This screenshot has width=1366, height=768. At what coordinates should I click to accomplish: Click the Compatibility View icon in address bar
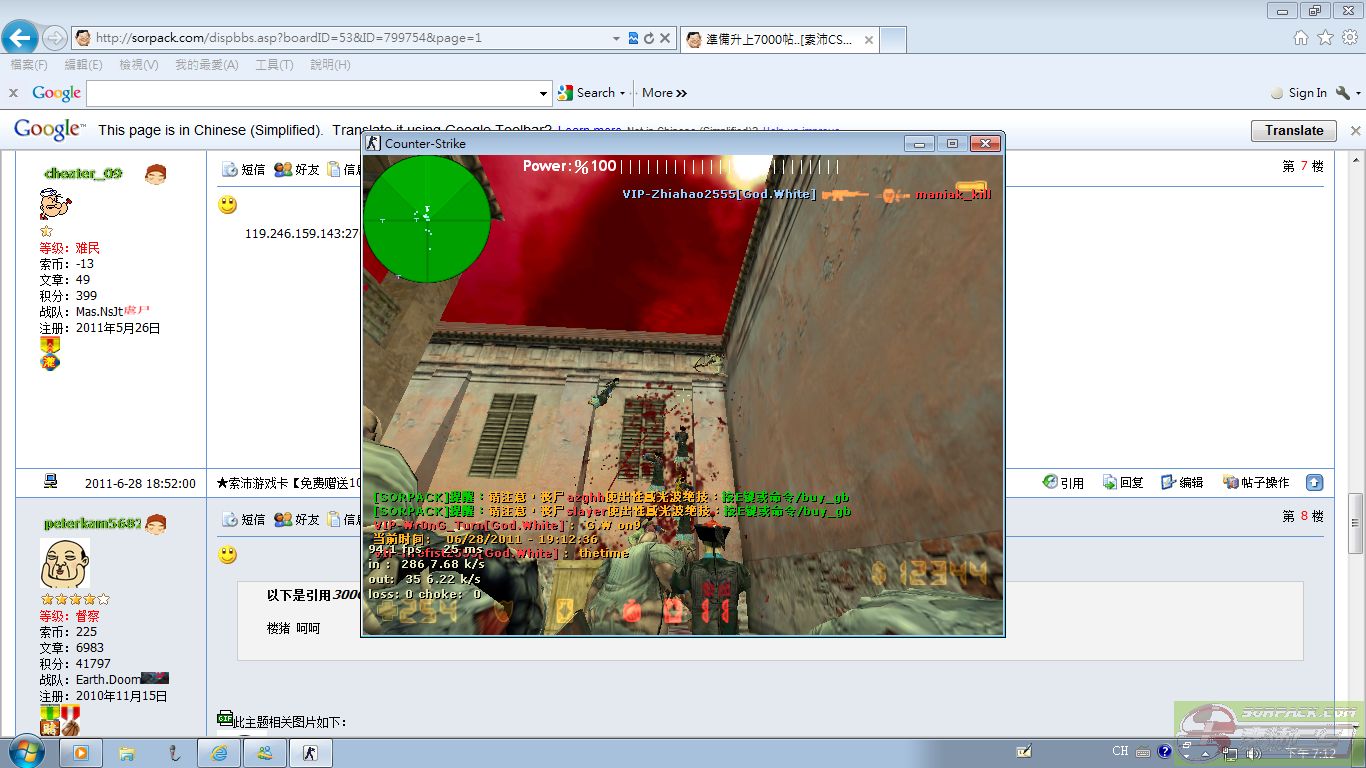pos(633,39)
